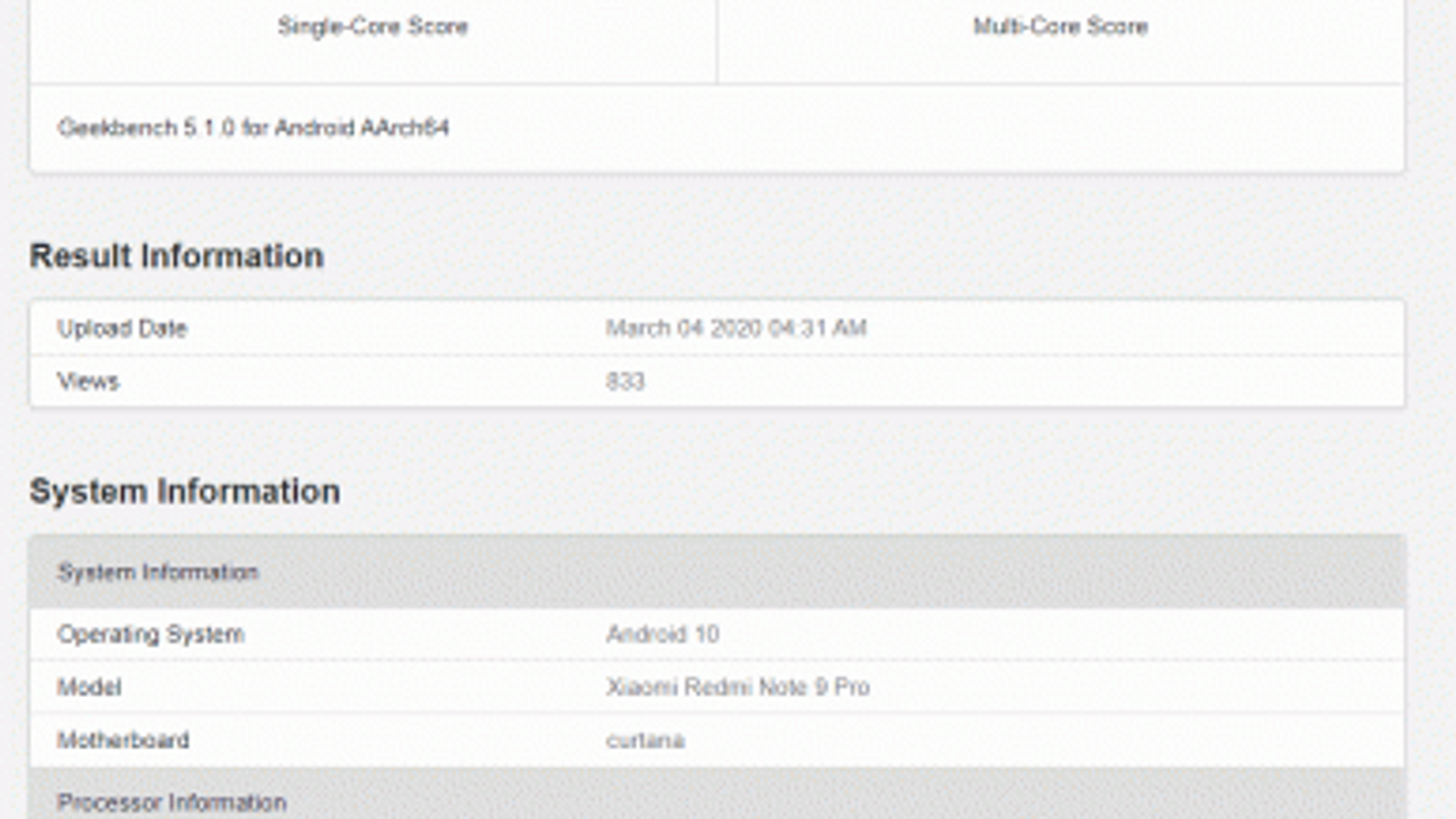Click the Upload Date label

coord(122,329)
